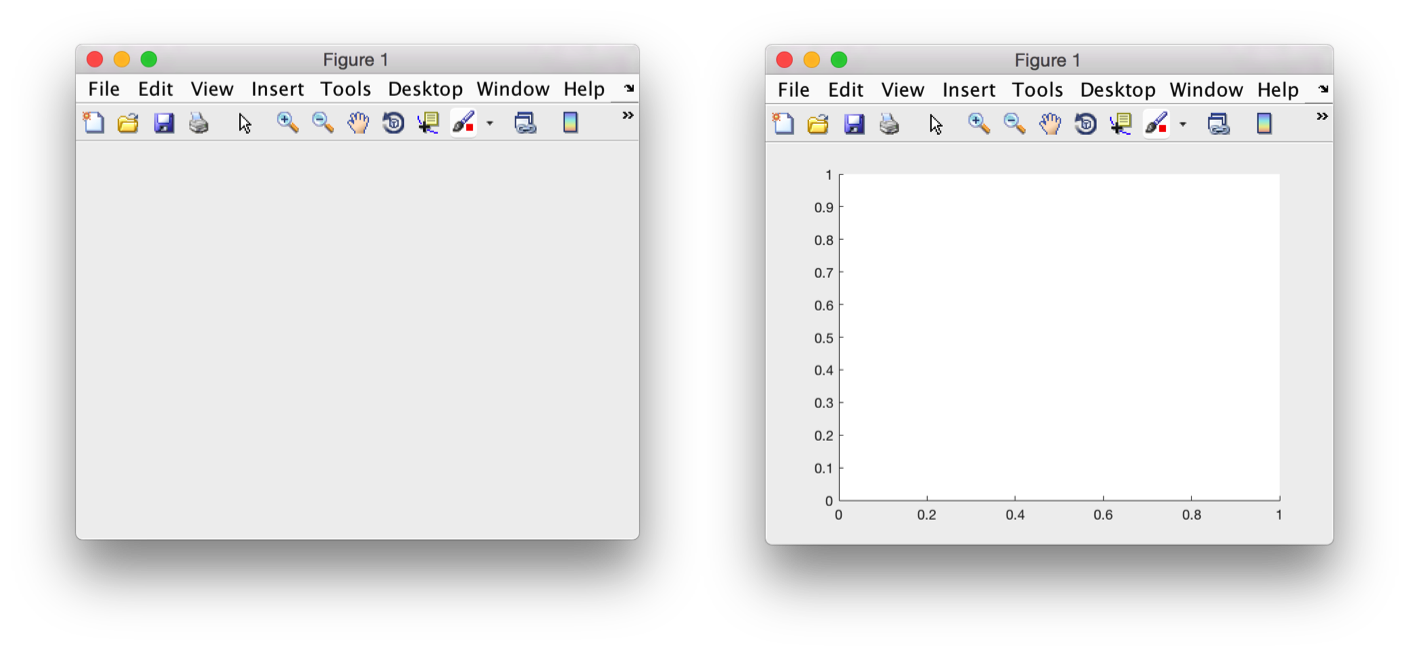Open Window menu in right window
The width and height of the screenshot is (1410, 654).
coord(1206,90)
